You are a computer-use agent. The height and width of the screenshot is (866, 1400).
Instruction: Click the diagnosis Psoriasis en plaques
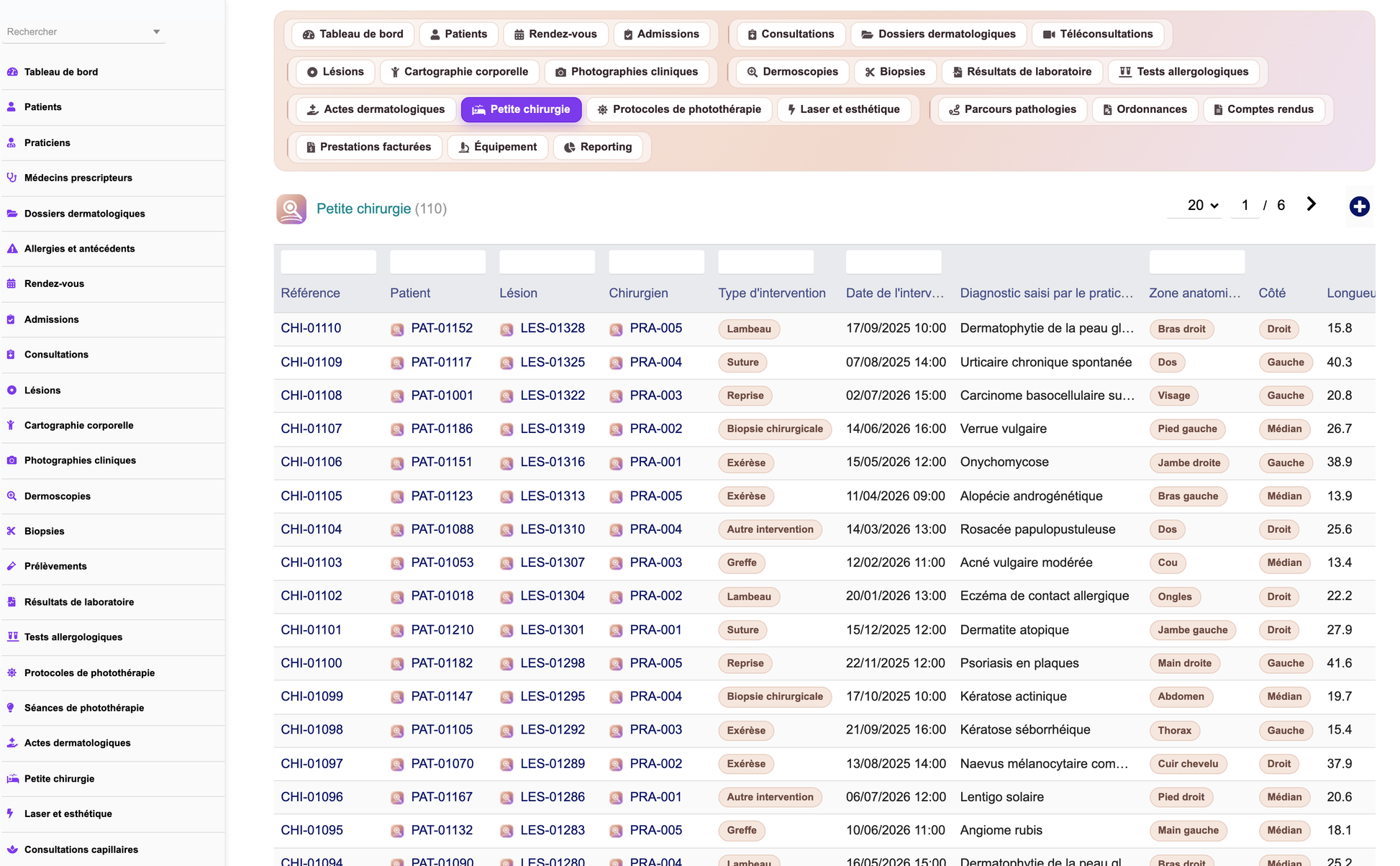[1019, 663]
